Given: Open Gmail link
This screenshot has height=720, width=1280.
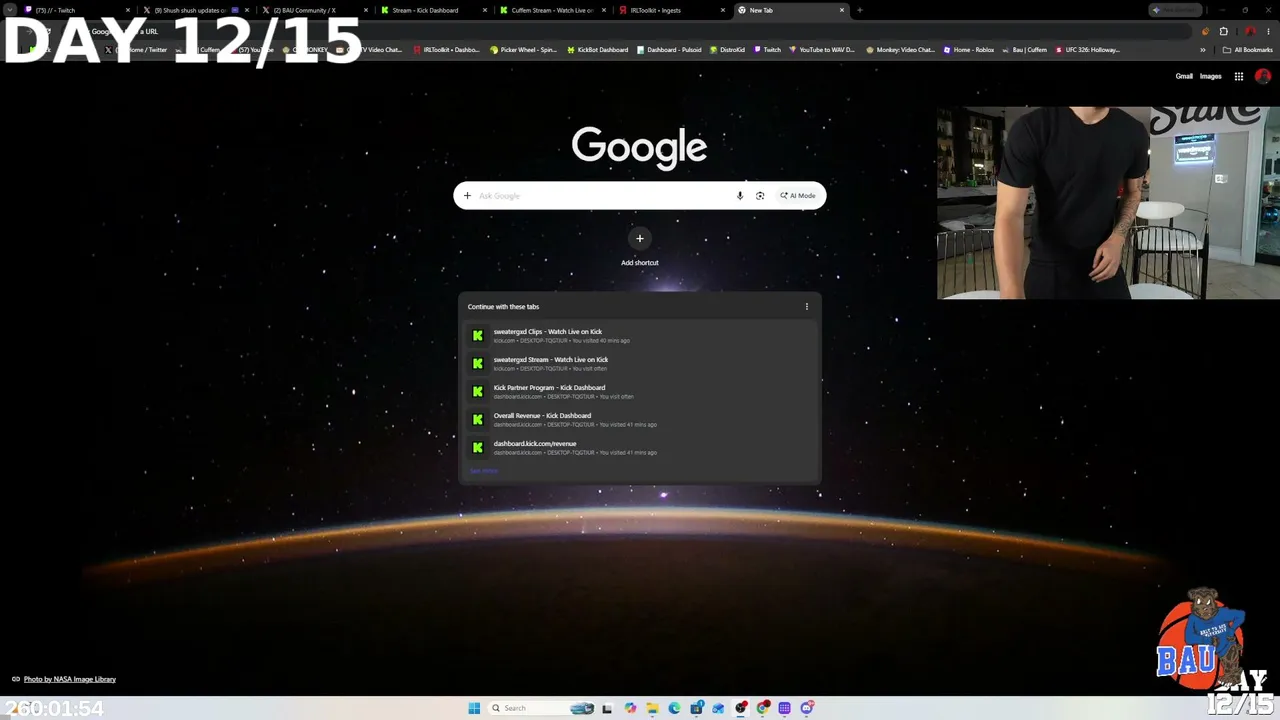Looking at the screenshot, I should click(1184, 76).
